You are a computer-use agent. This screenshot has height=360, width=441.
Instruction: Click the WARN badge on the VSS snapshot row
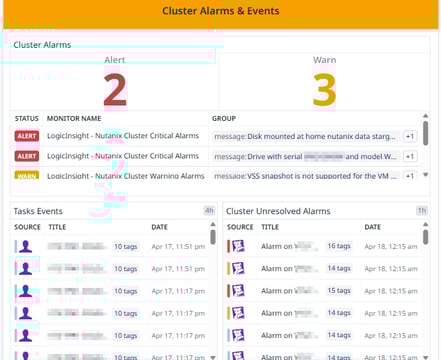(27, 175)
